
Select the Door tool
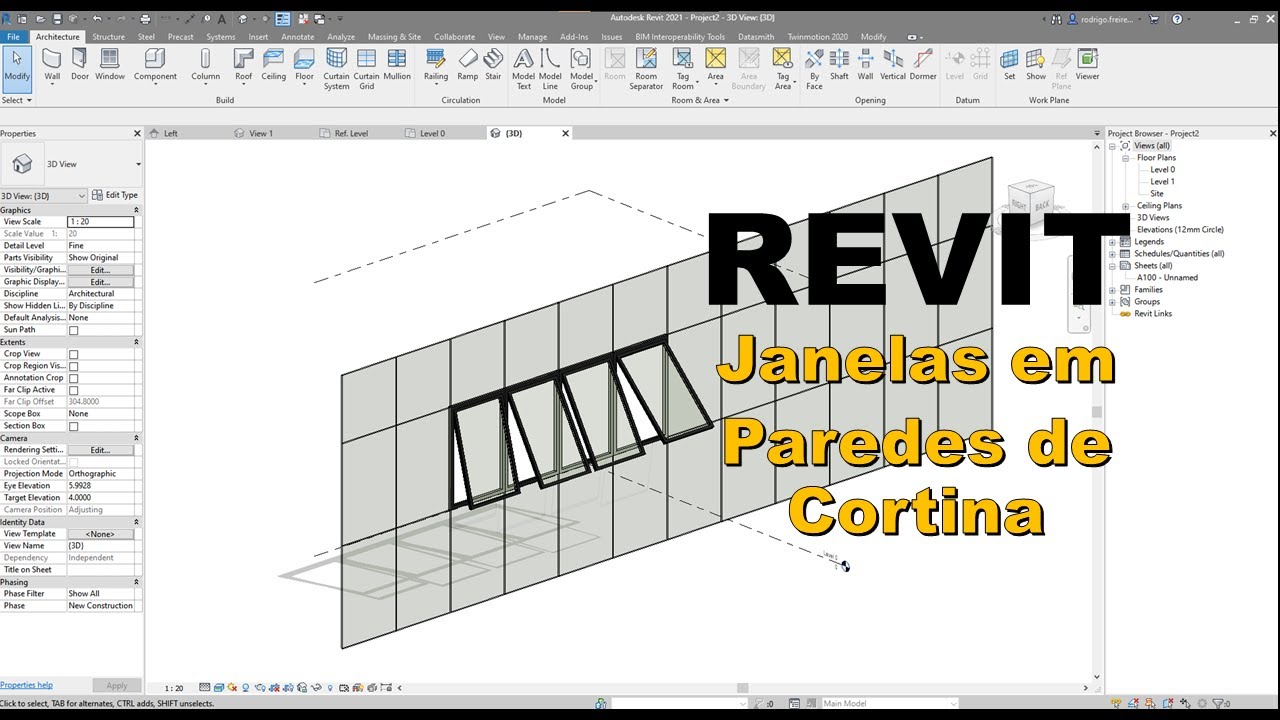tap(80, 64)
